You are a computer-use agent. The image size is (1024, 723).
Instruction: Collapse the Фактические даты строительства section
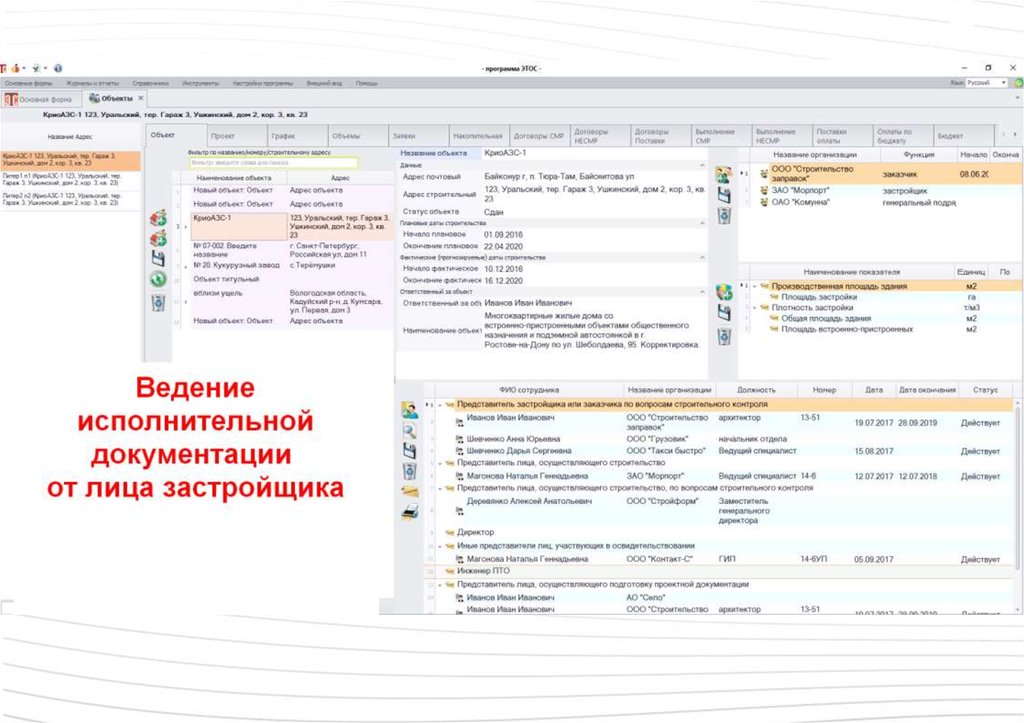pyautogui.click(x=702, y=258)
